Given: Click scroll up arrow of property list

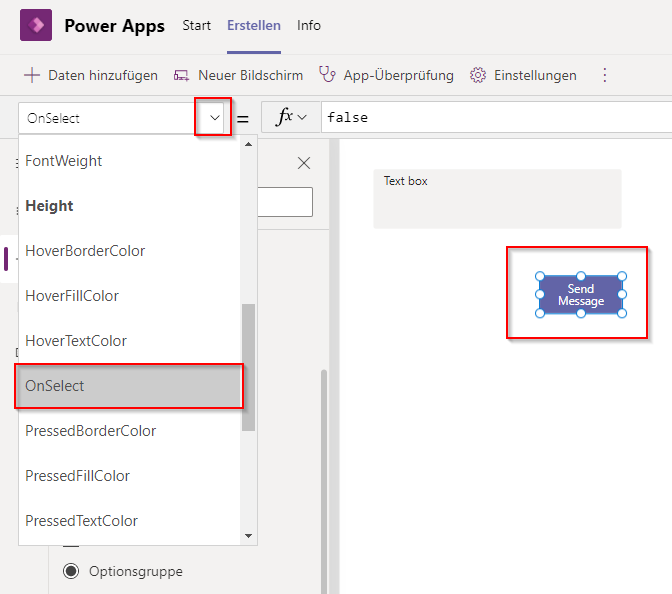Looking at the screenshot, I should click(249, 144).
